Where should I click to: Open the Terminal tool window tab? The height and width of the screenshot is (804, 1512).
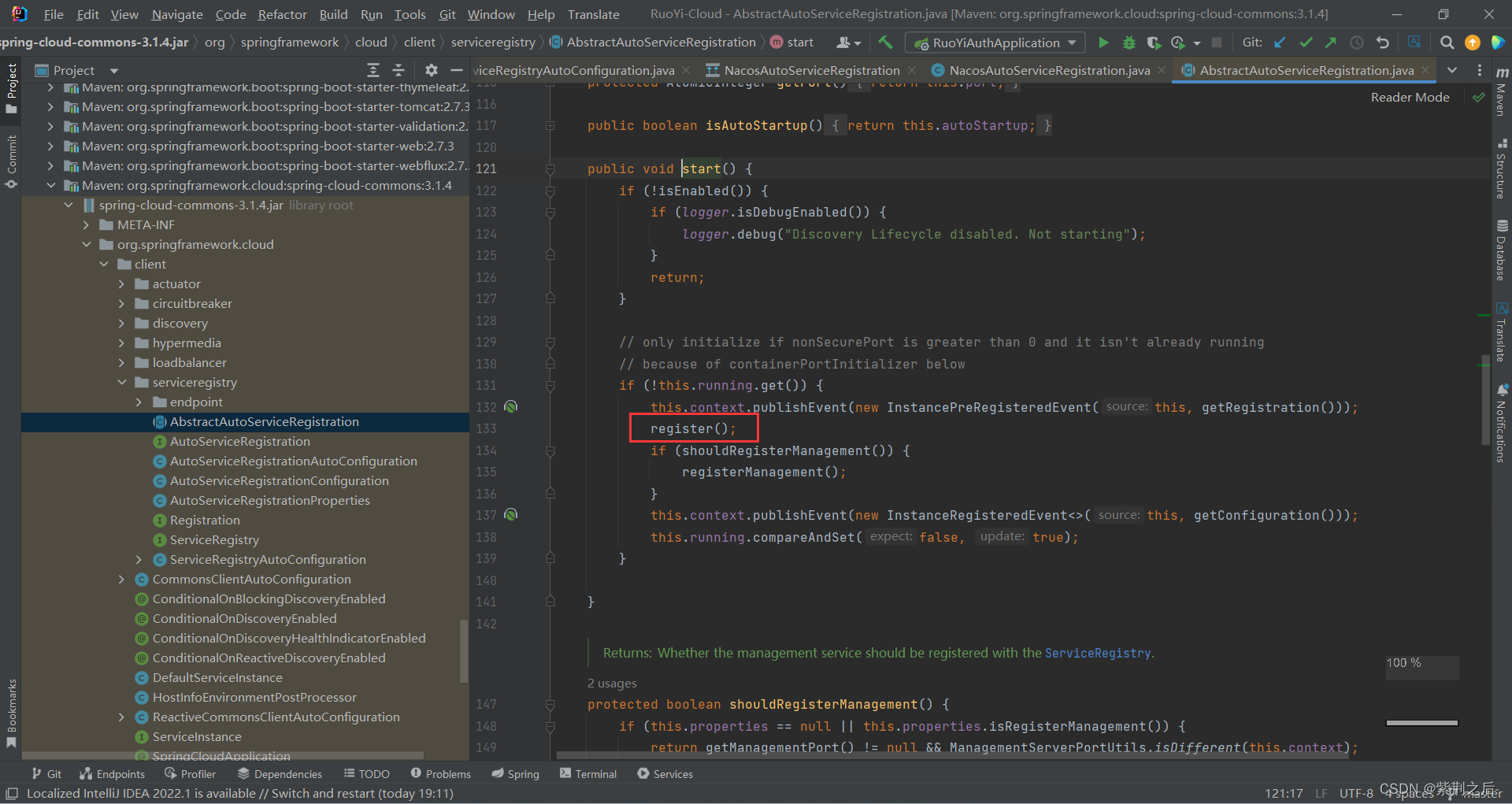588,774
